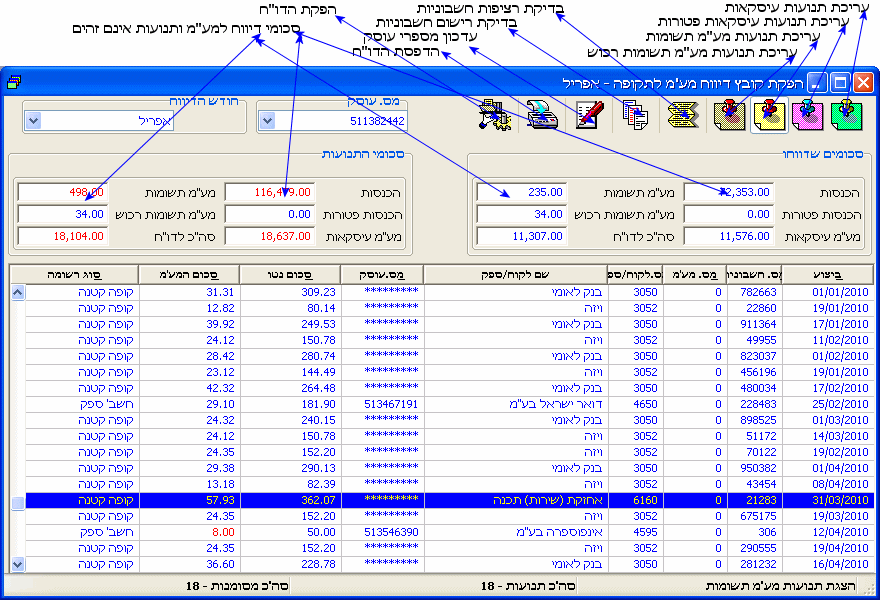This screenshot has height=600, width=880.
Task: Click VAT amount 42.32
Action: [220, 388]
